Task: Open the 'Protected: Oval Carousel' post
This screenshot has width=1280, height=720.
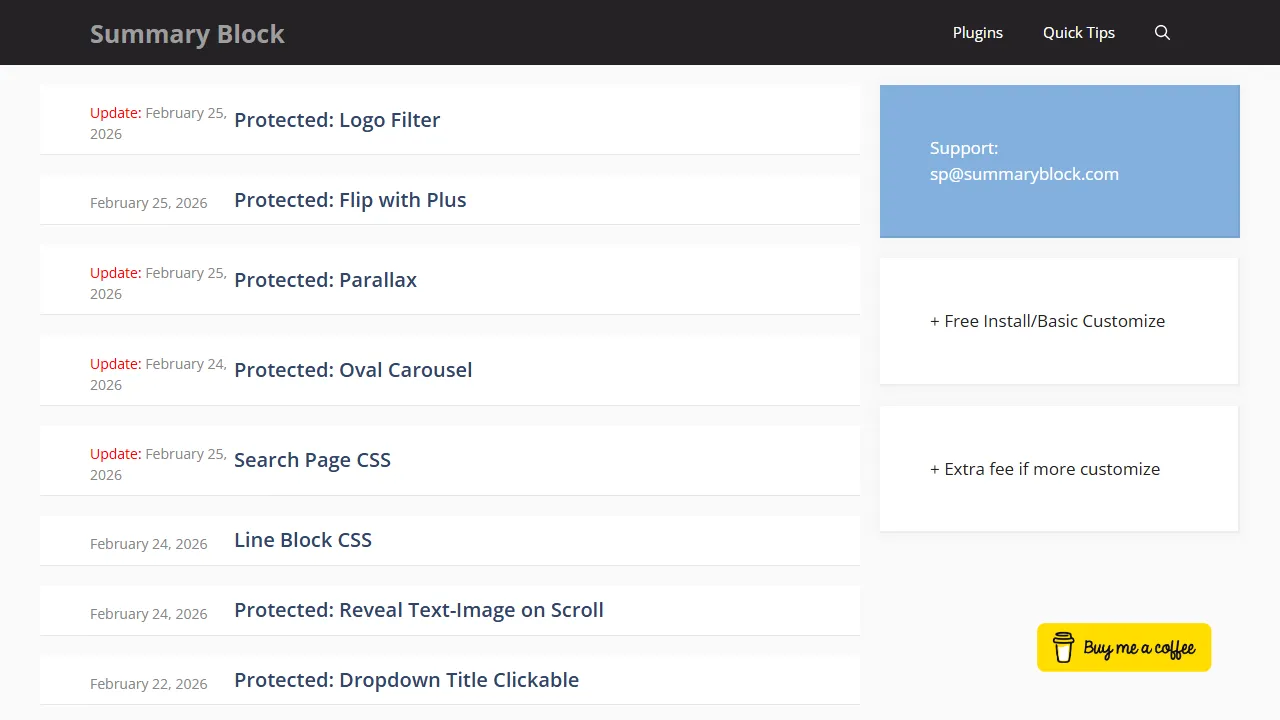Action: click(353, 370)
